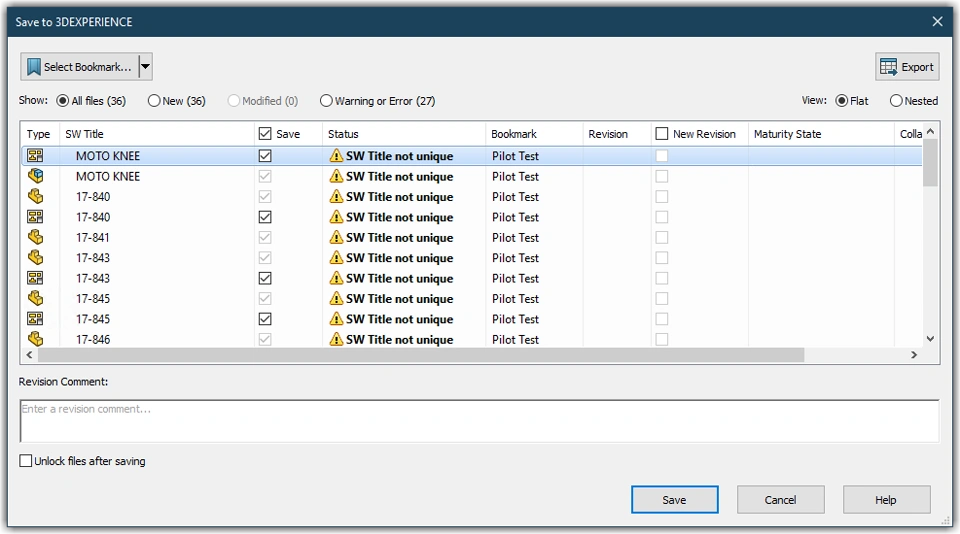Select 17-841 title text
The image size is (960, 534).
pyautogui.click(x=92, y=237)
